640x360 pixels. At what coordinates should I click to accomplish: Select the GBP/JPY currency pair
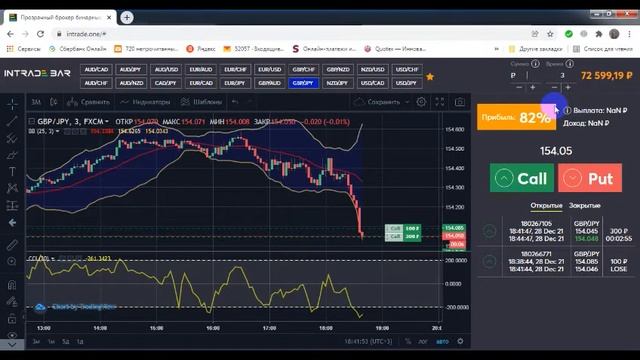pyautogui.click(x=303, y=83)
